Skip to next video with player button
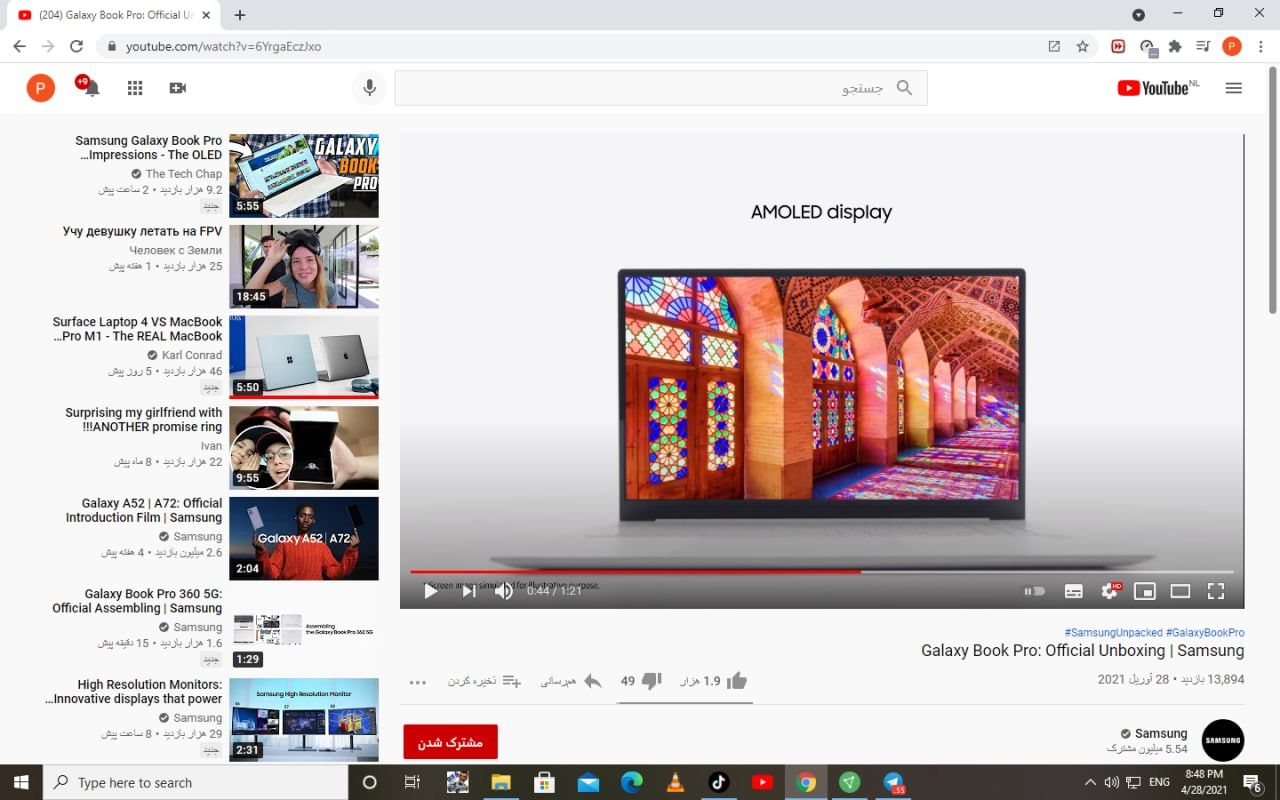 tap(468, 591)
